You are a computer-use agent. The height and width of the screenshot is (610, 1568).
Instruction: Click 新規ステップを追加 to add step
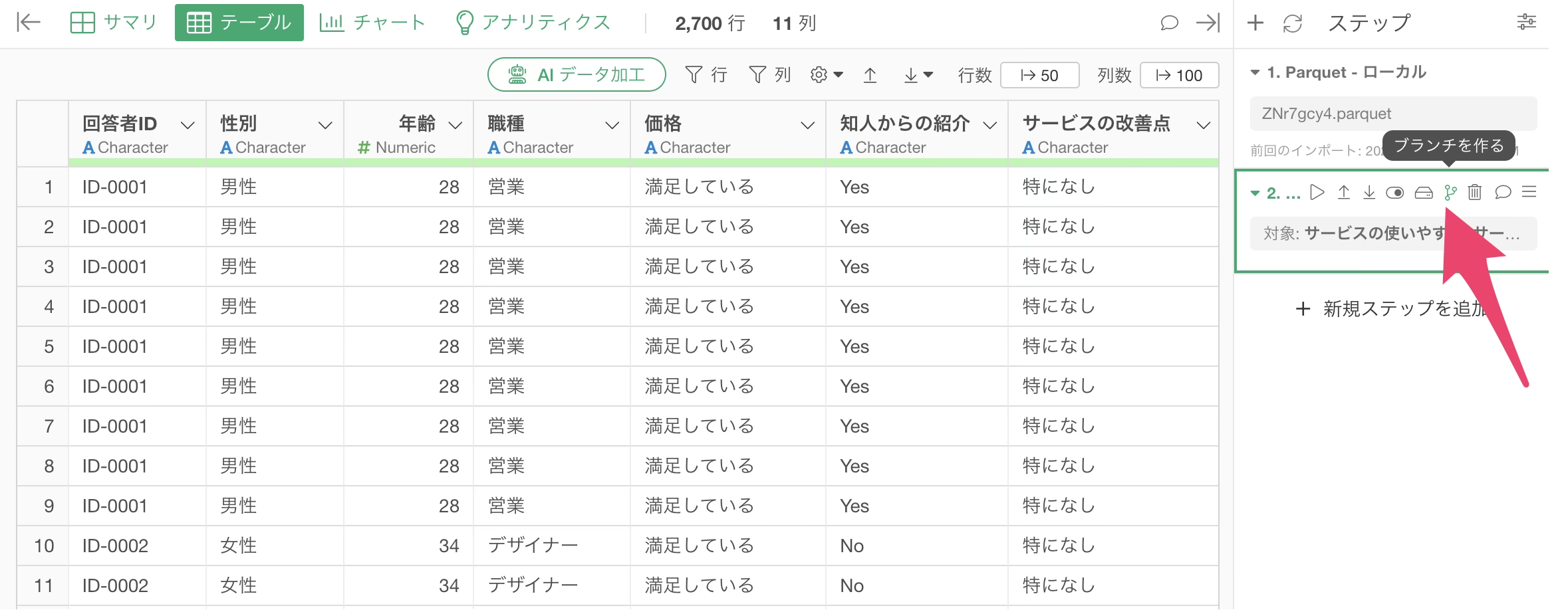1391,308
